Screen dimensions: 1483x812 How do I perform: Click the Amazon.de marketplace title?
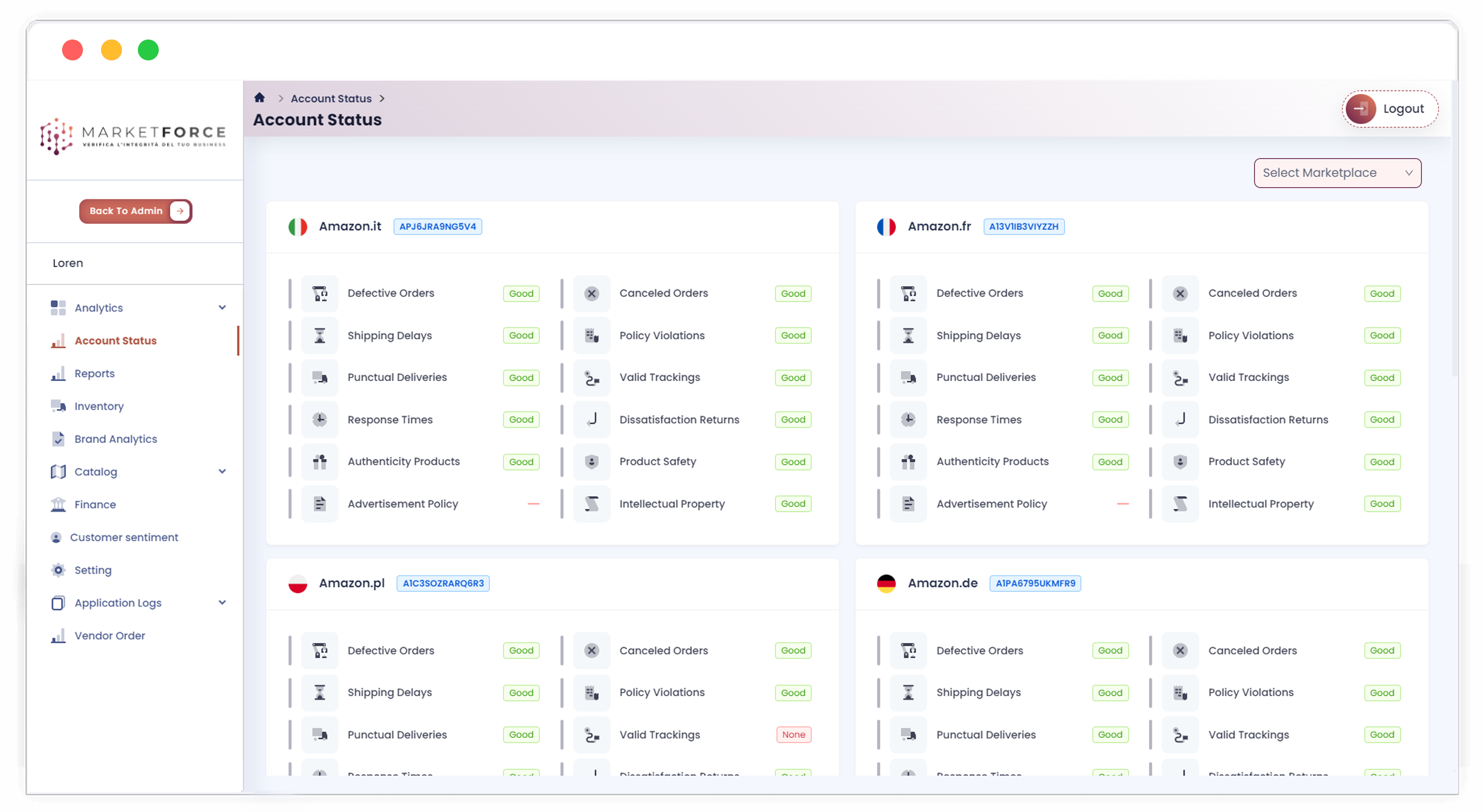click(943, 584)
